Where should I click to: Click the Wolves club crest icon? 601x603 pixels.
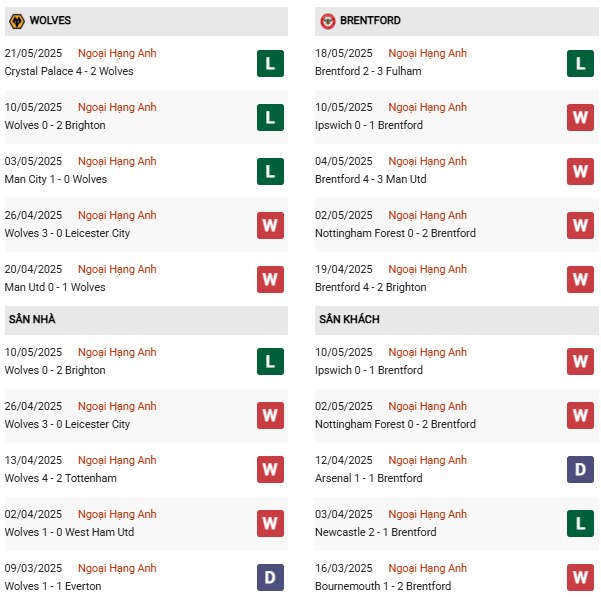tap(17, 20)
